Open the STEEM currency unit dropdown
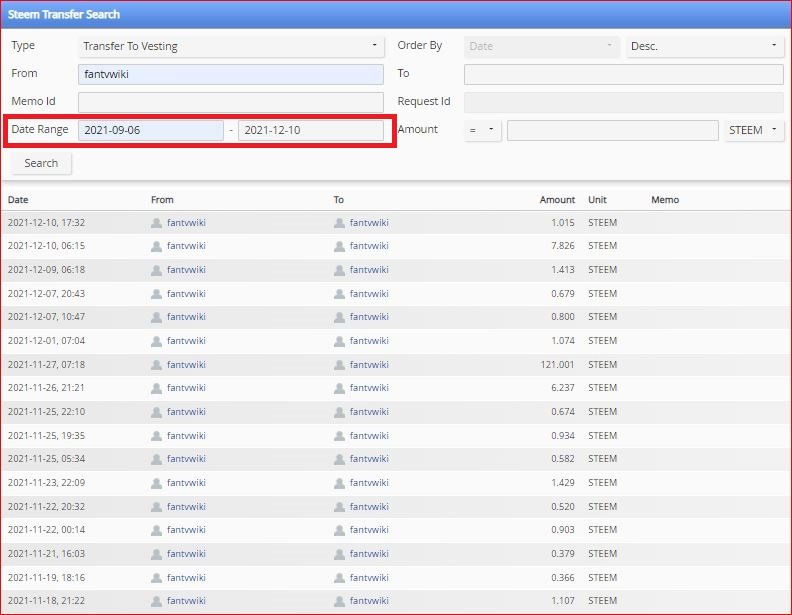Image resolution: width=792 pixels, height=615 pixels. (x=754, y=130)
